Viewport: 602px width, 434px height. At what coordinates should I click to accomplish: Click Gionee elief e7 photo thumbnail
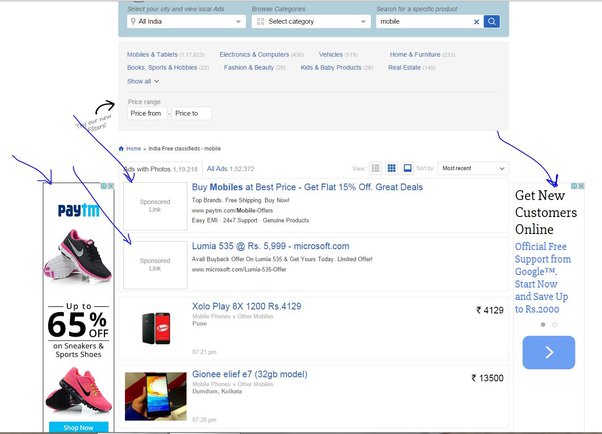pos(156,396)
